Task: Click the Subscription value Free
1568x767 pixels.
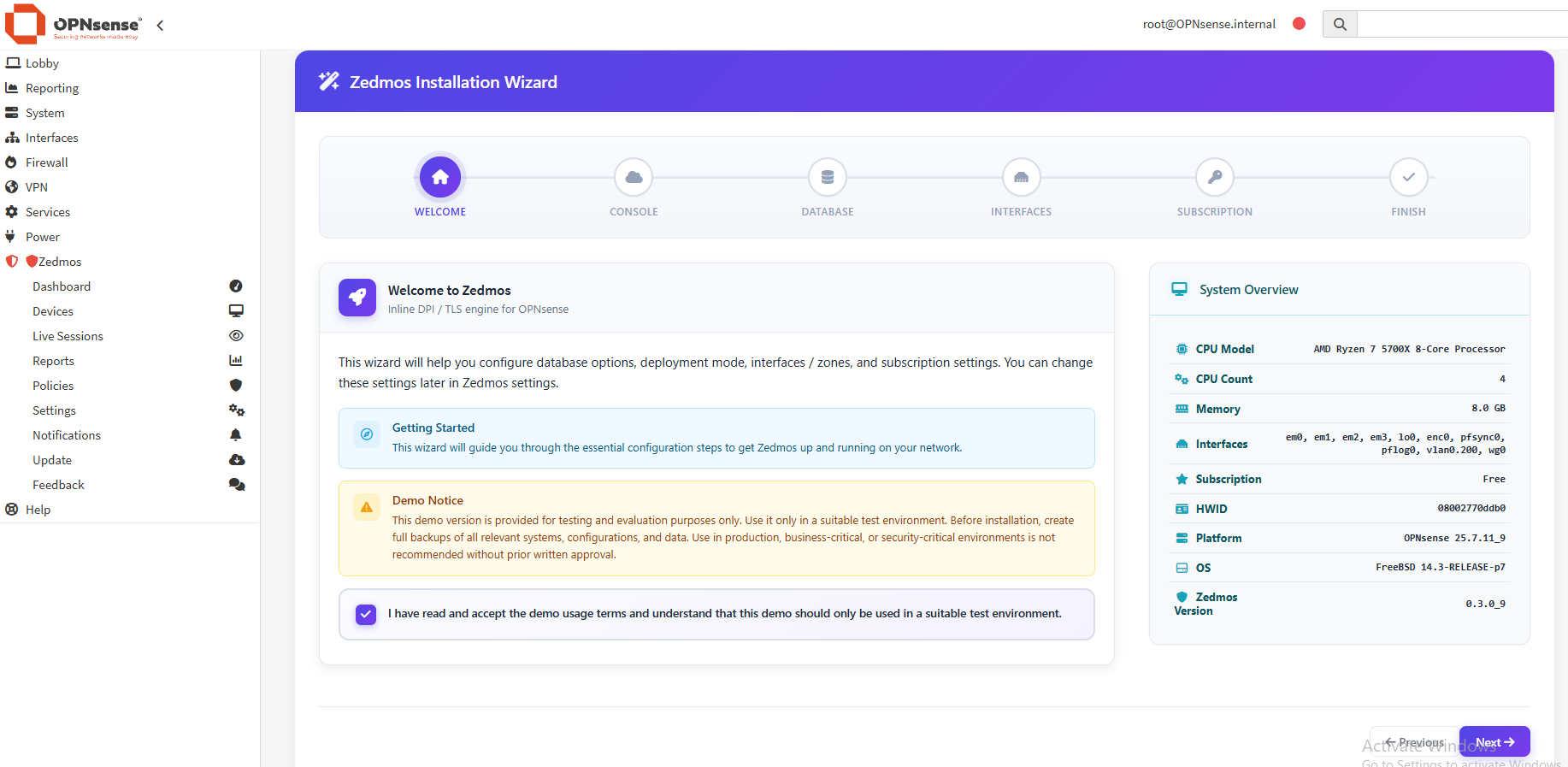Action: (x=1494, y=479)
